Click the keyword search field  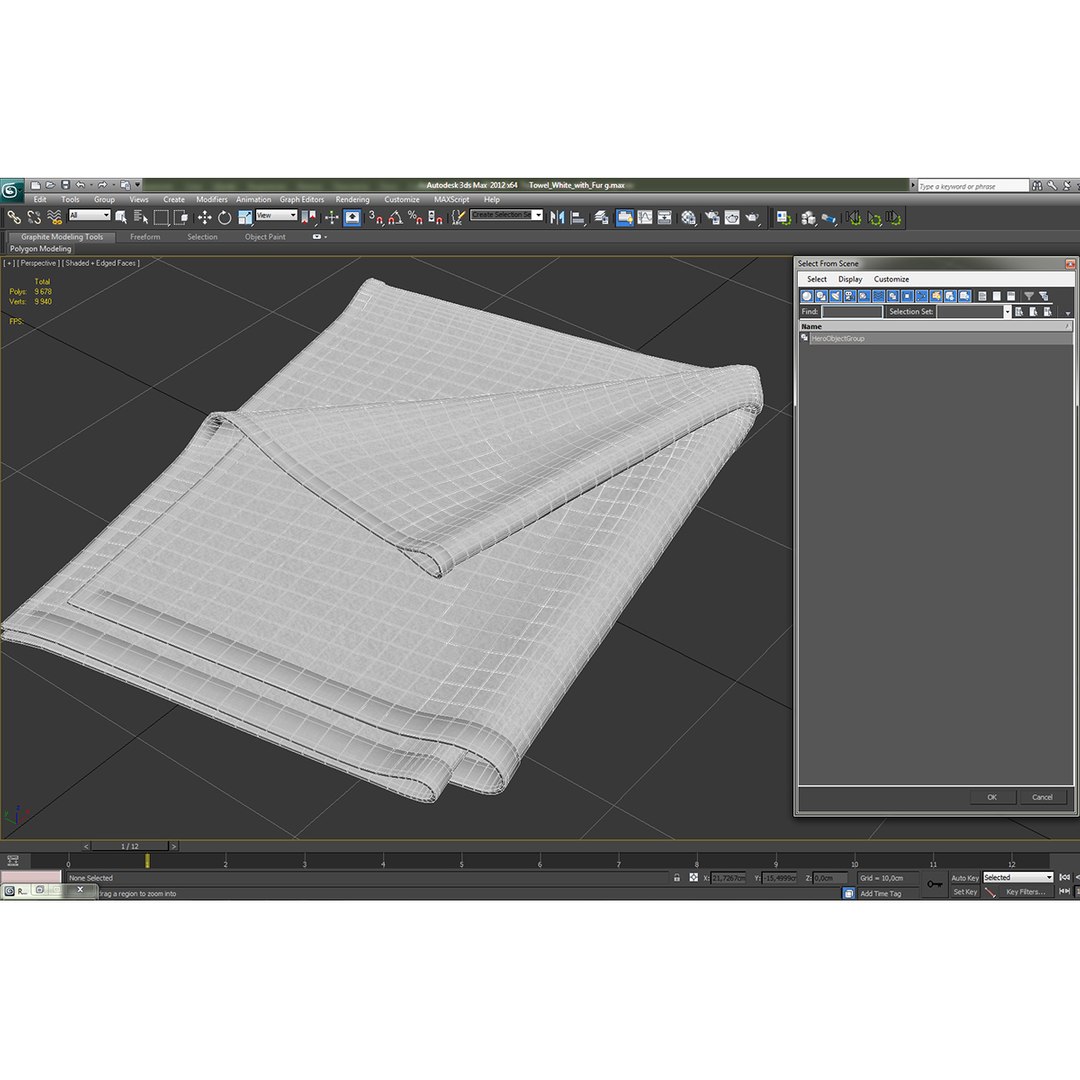coord(973,186)
